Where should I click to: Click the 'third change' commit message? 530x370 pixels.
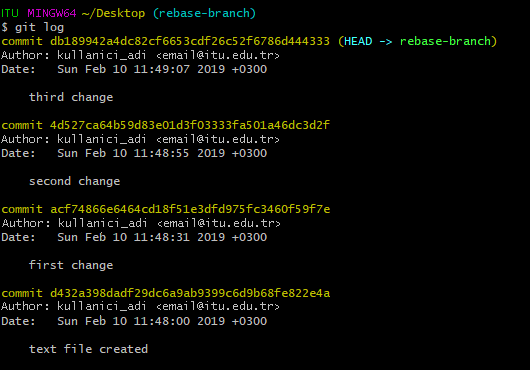pos(71,97)
